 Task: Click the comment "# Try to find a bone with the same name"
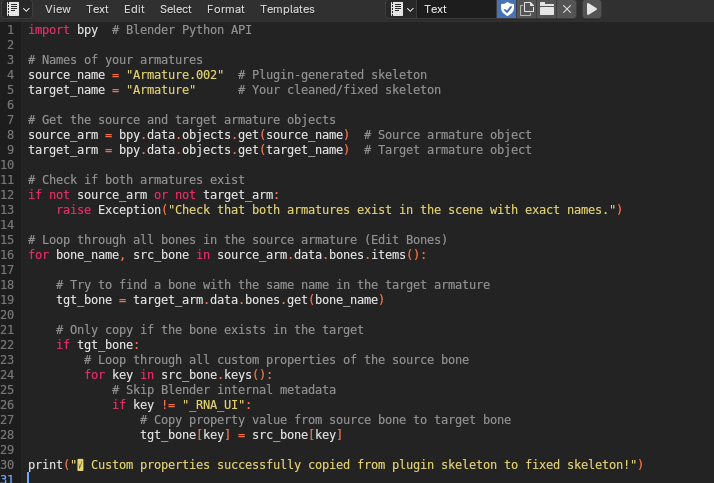click(x=273, y=285)
